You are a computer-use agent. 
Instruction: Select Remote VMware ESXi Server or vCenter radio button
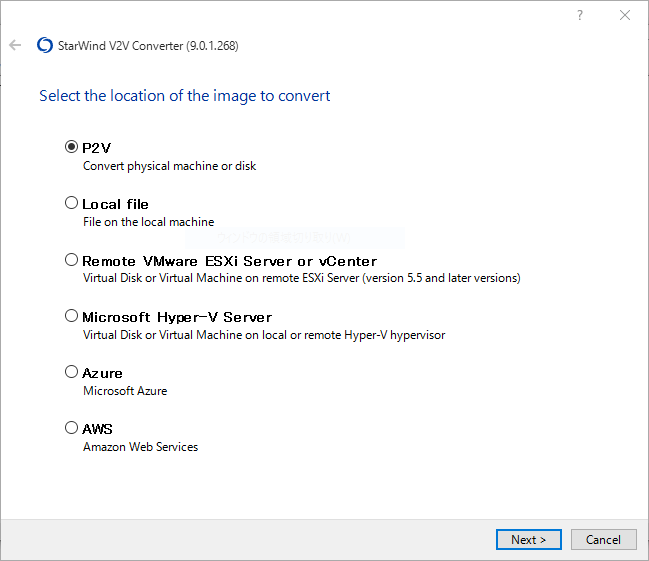tap(71, 260)
